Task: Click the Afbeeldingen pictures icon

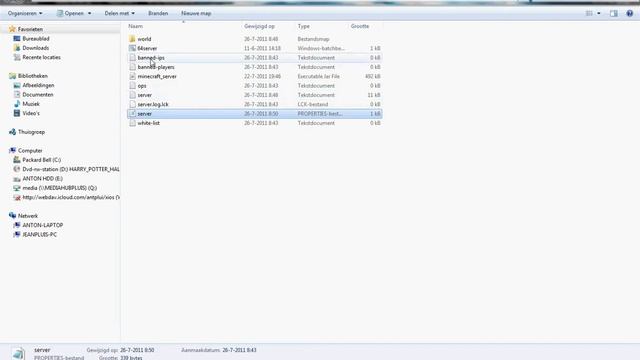Action: [x=17, y=85]
